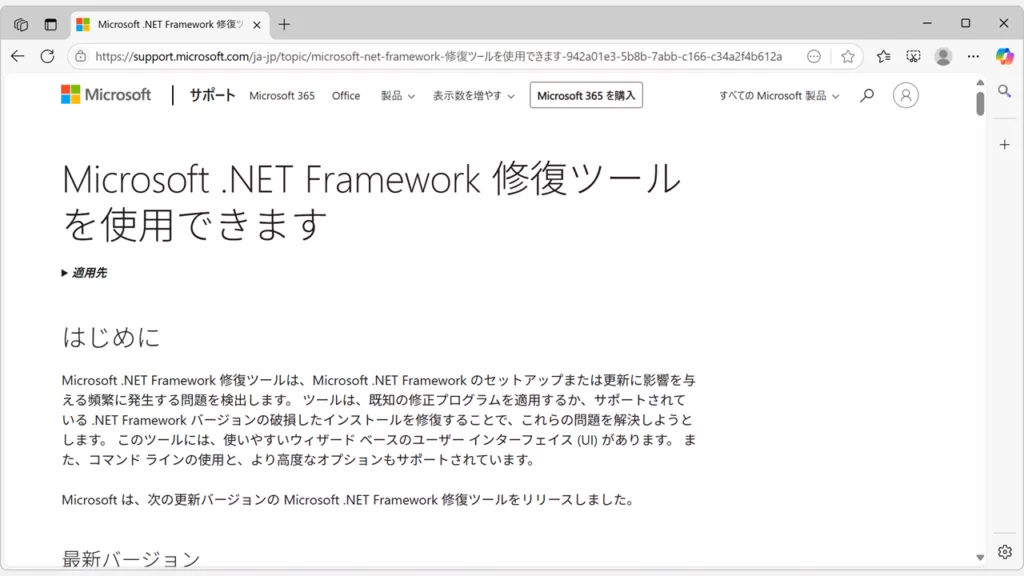Image resolution: width=1024 pixels, height=576 pixels.
Task: Click the 最新バージョン heading
Action: pyautogui.click(x=131, y=558)
